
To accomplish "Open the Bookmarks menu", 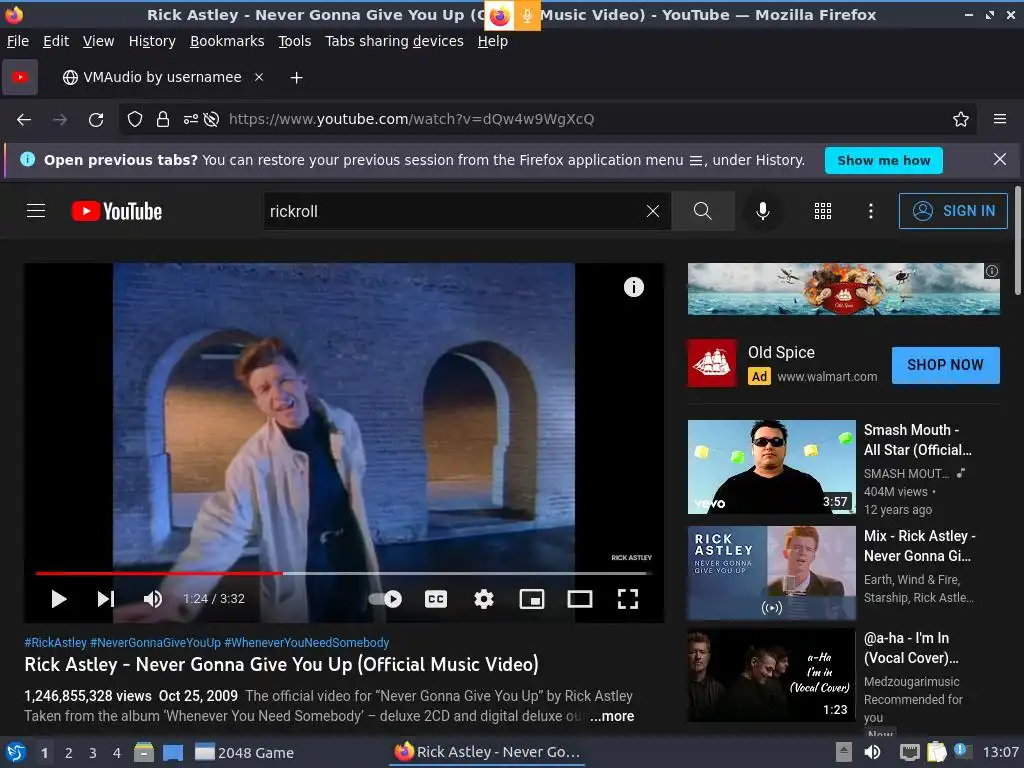I will pos(227,41).
